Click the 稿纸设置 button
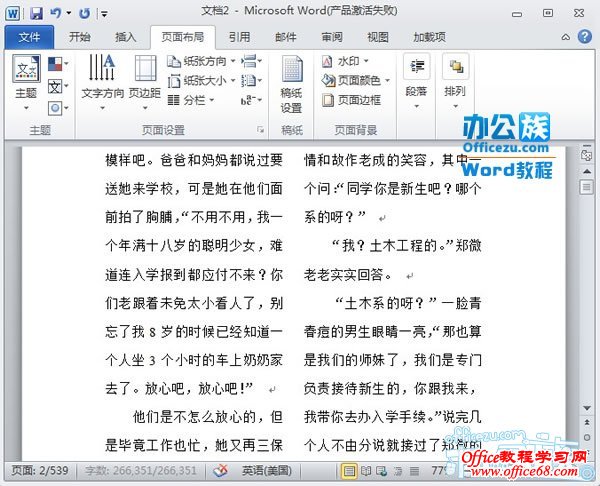 coord(292,84)
